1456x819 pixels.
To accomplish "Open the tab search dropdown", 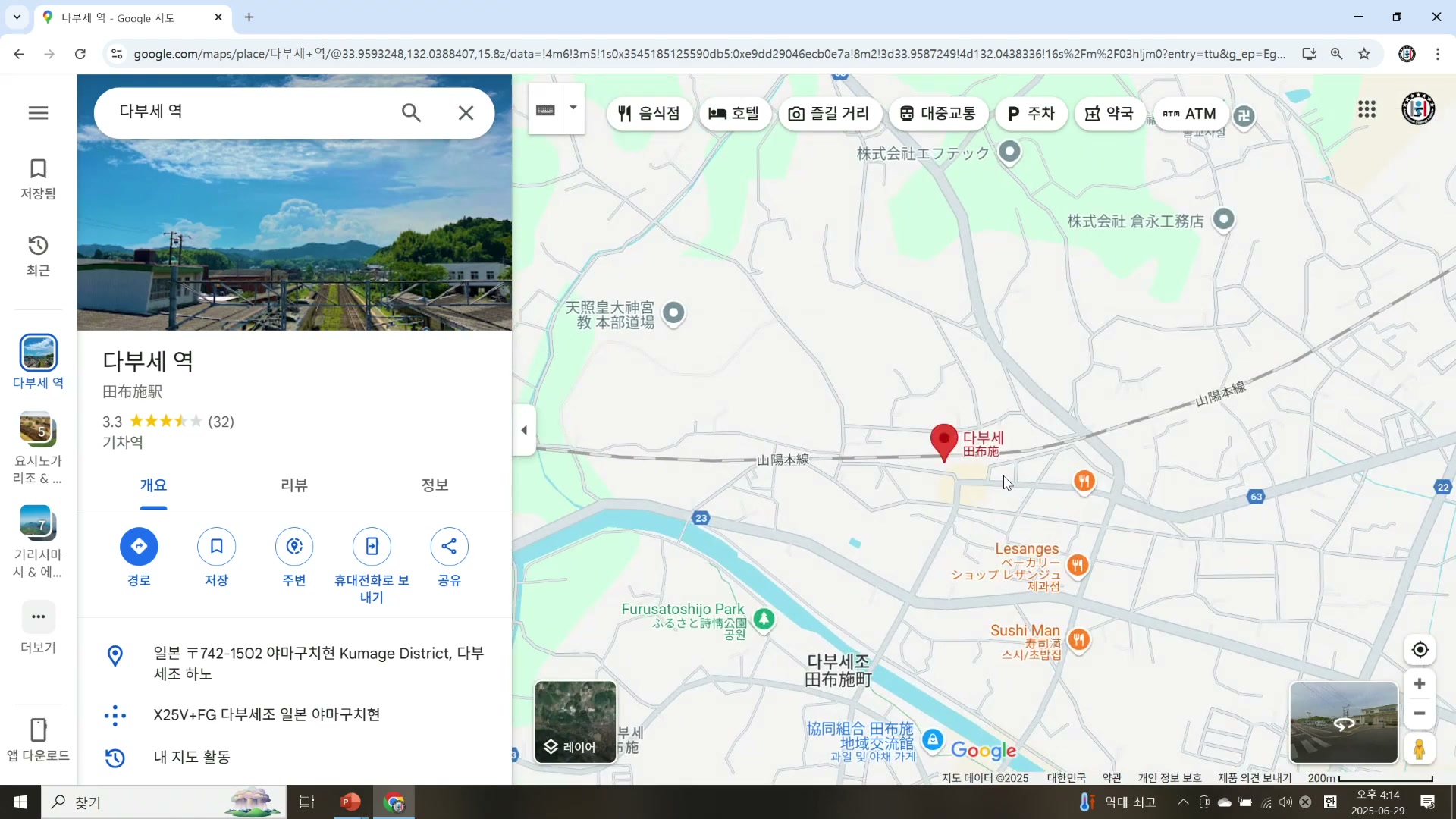I will click(17, 17).
